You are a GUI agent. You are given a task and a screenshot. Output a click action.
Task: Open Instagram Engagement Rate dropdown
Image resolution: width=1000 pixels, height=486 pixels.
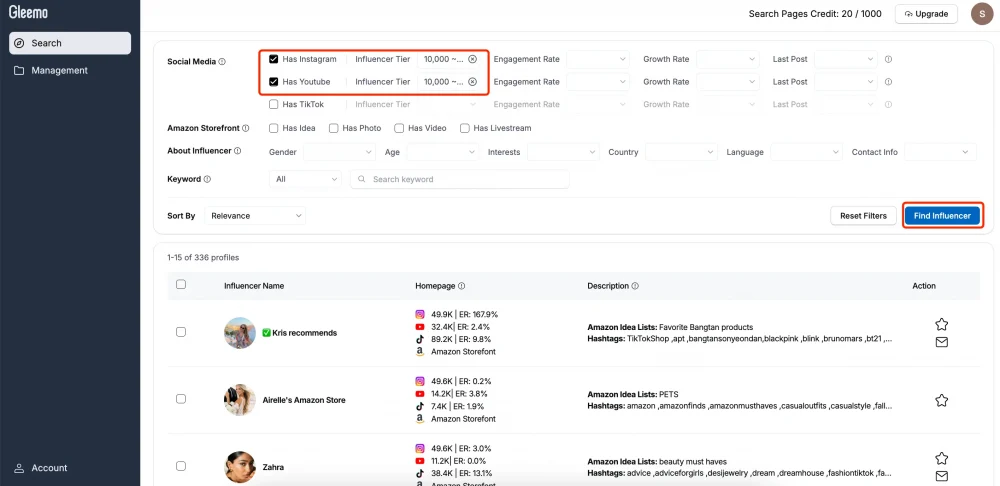tap(598, 59)
